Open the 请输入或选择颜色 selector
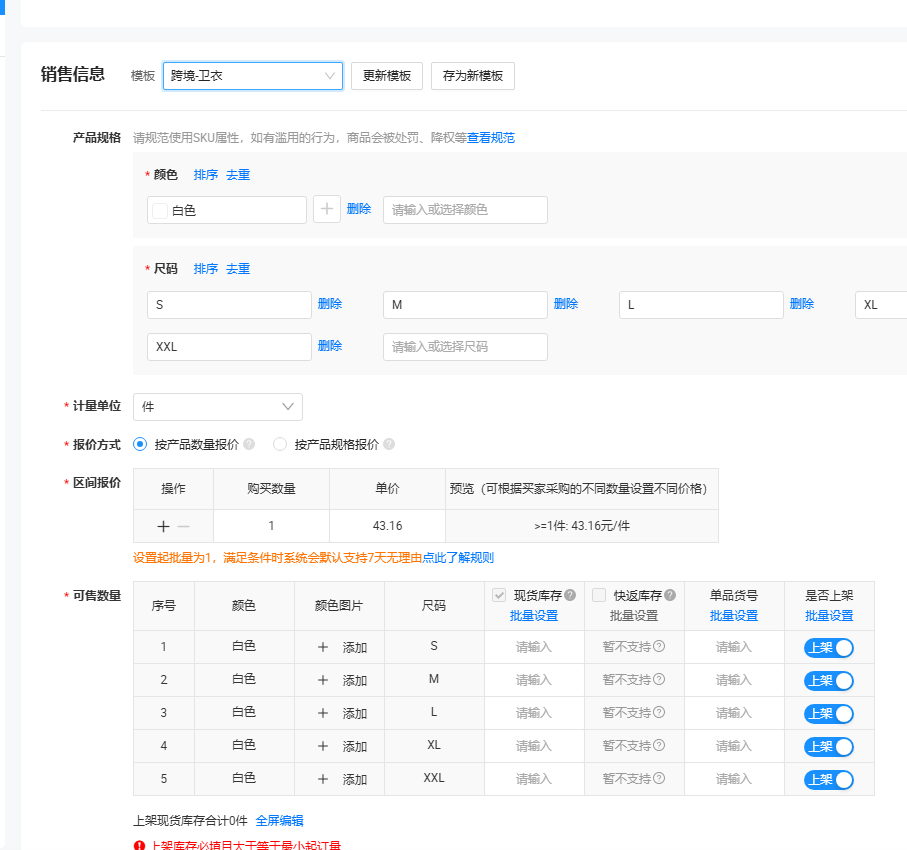Screen dimensions: 907x850 (465, 209)
